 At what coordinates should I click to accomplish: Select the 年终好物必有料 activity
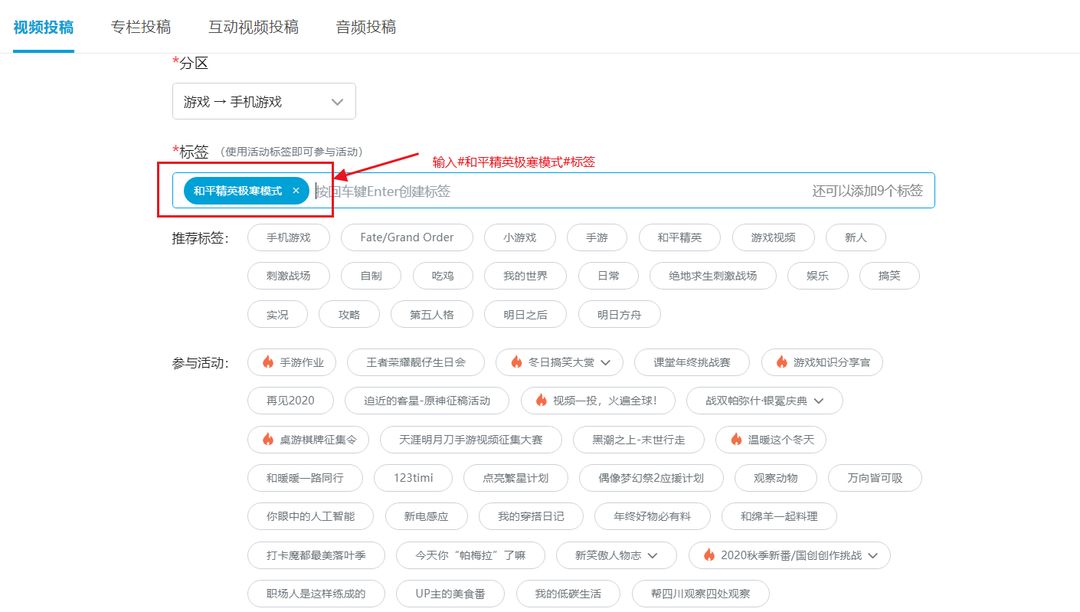(x=652, y=516)
